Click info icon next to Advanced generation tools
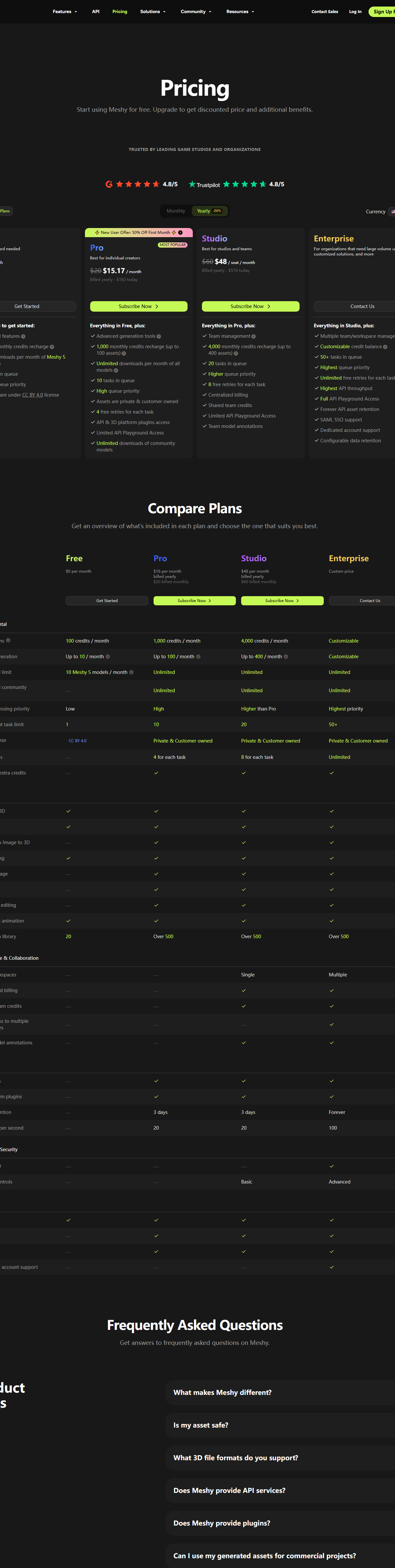This screenshot has height=1568, width=395. pyautogui.click(x=159, y=336)
